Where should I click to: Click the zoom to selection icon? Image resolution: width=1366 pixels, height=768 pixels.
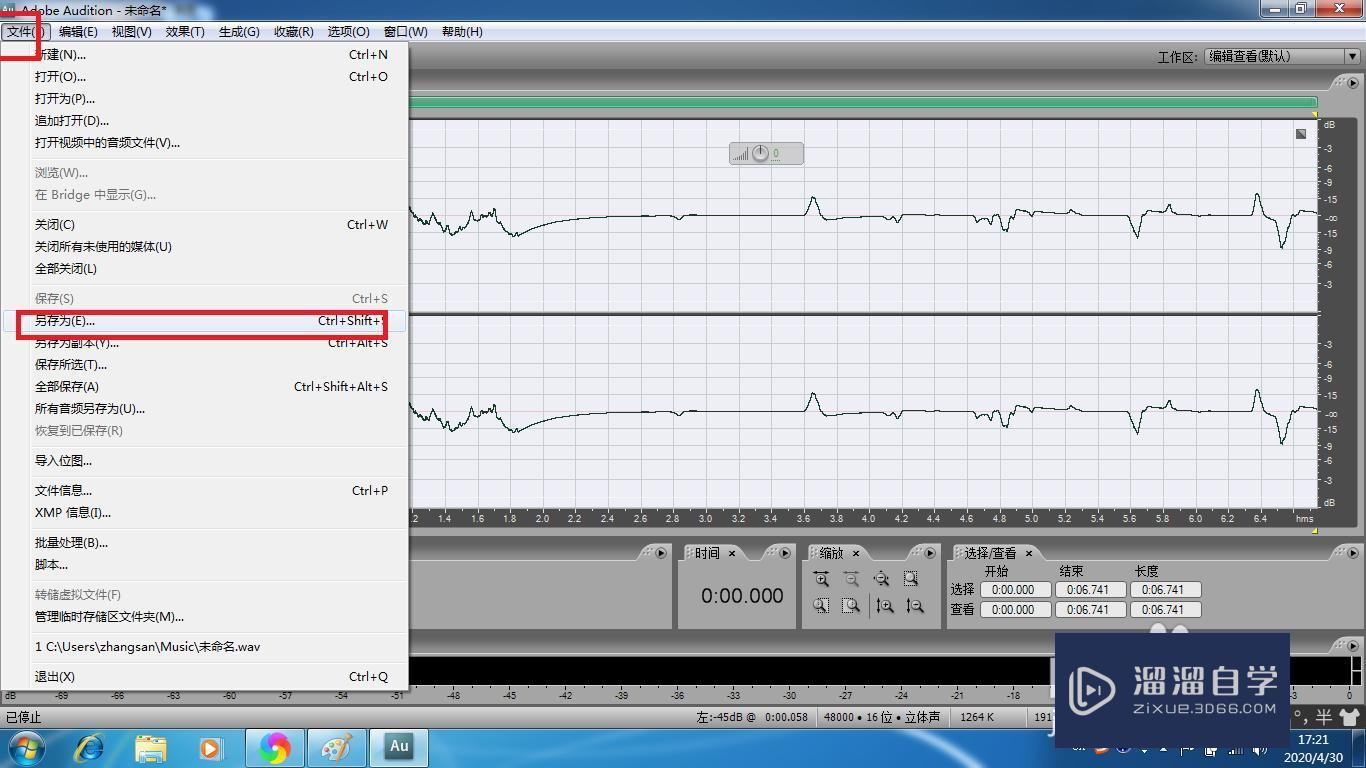coord(911,579)
